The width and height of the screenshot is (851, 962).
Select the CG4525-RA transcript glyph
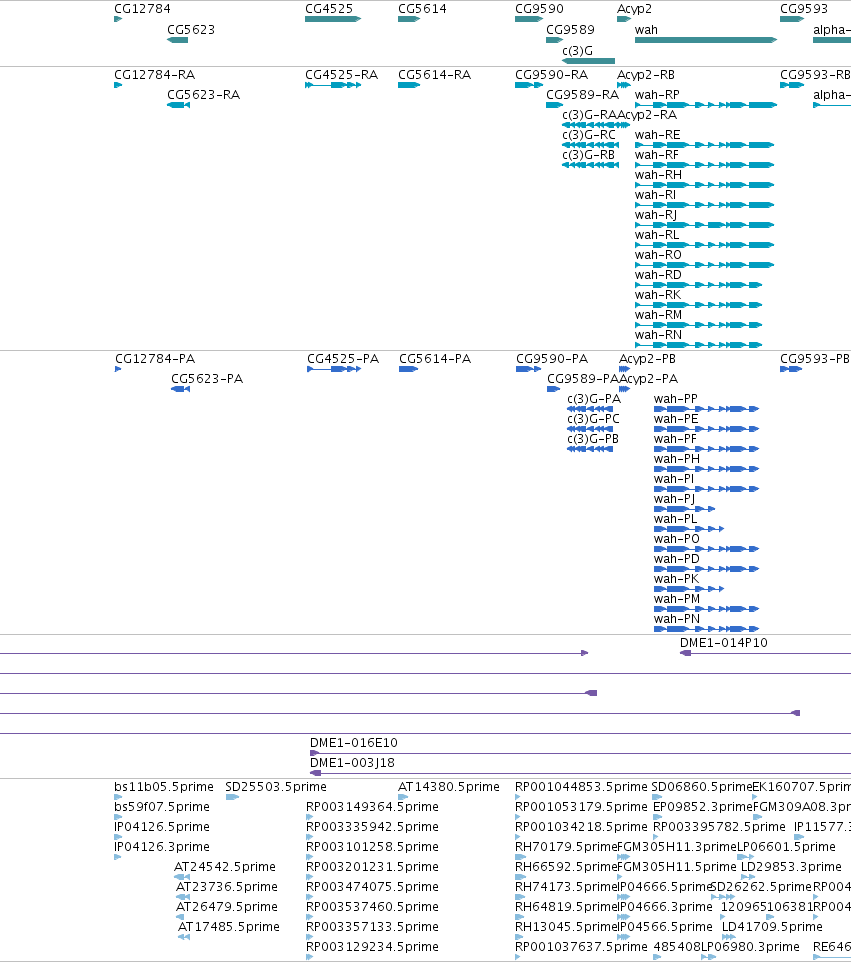(333, 85)
